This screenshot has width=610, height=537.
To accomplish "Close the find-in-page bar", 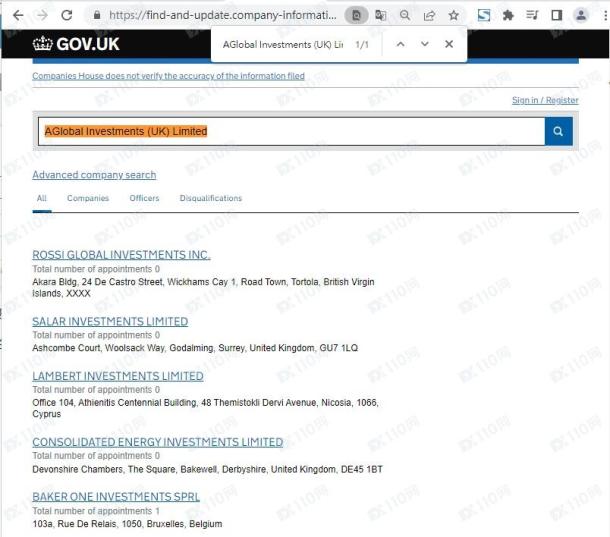I will tap(449, 44).
